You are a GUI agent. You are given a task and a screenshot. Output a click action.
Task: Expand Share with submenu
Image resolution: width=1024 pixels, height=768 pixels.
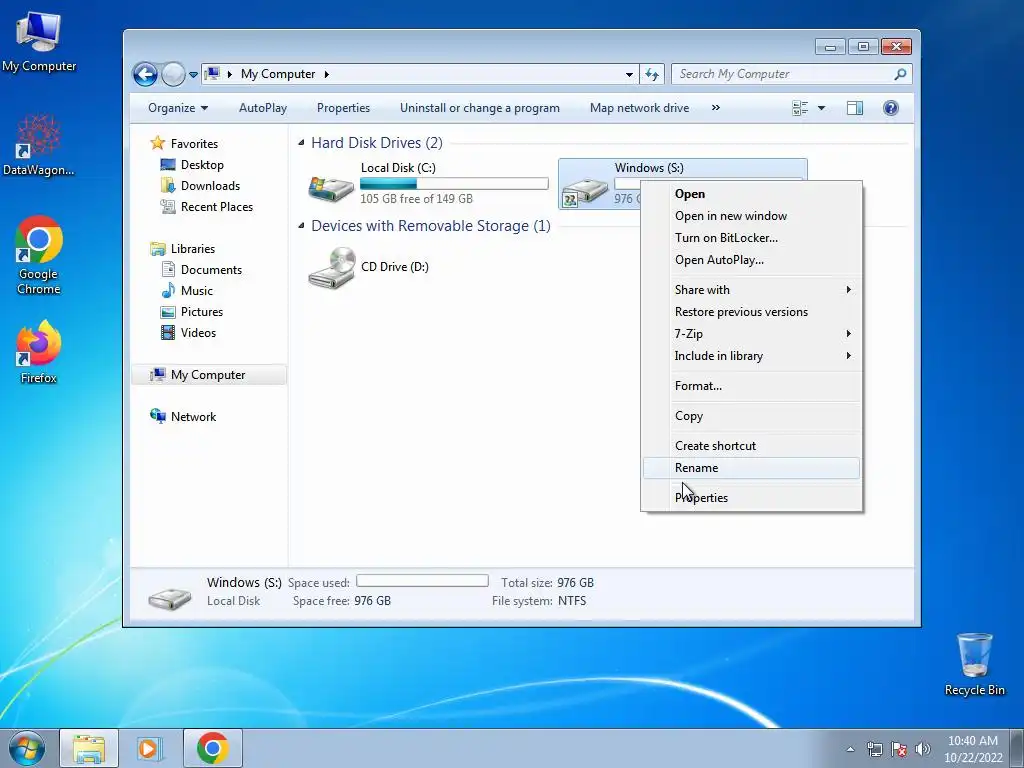751,290
